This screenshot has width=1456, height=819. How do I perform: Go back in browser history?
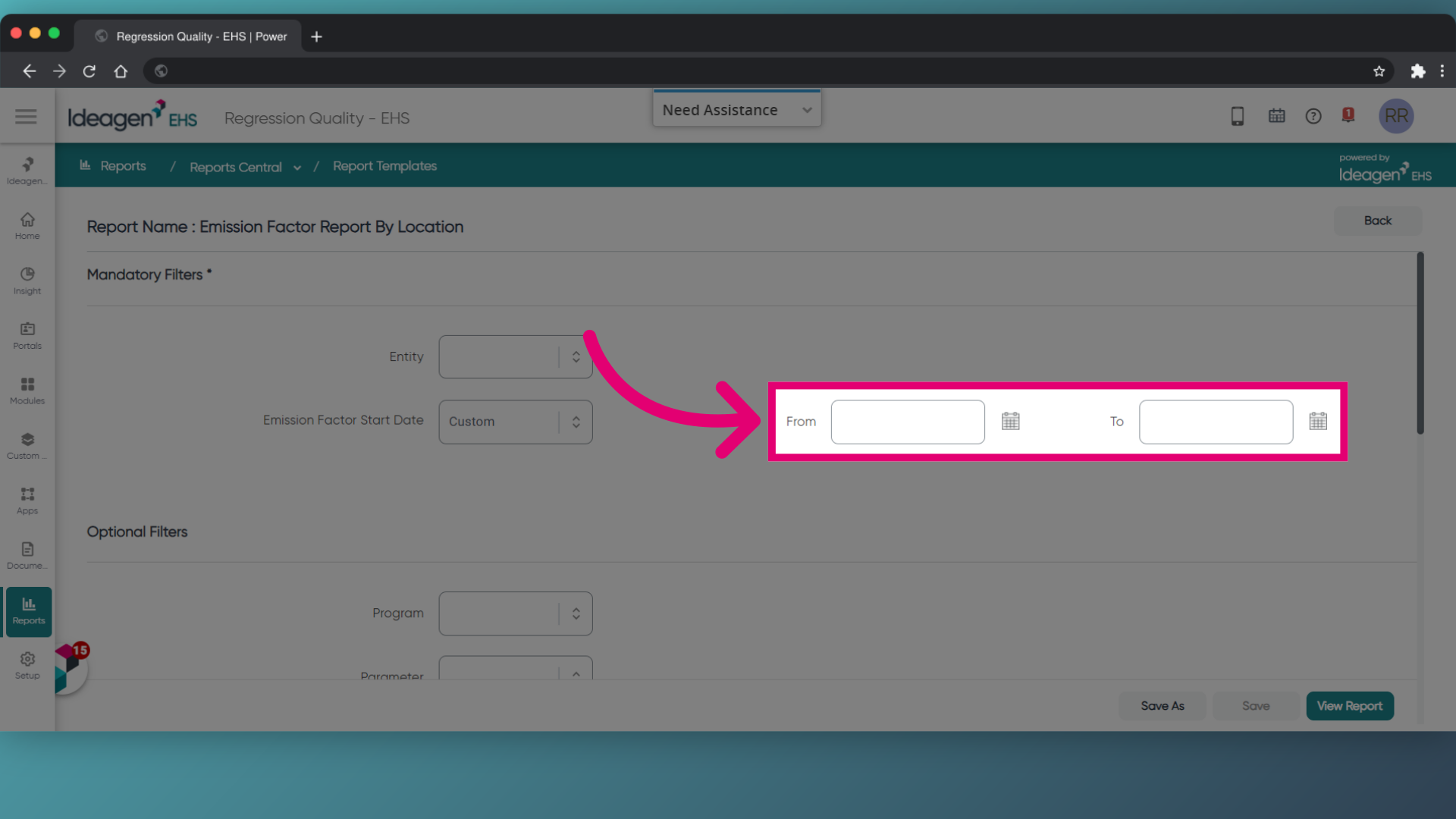(29, 71)
